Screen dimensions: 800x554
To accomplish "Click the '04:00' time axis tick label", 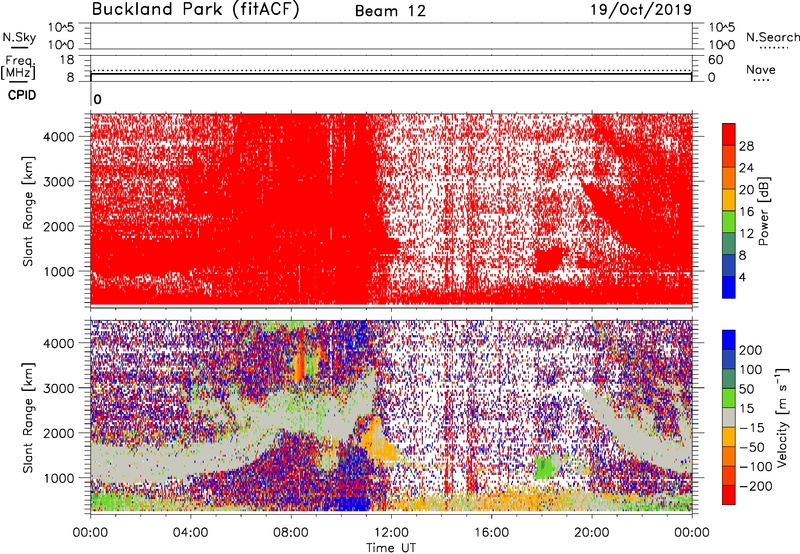I will pos(190,533).
